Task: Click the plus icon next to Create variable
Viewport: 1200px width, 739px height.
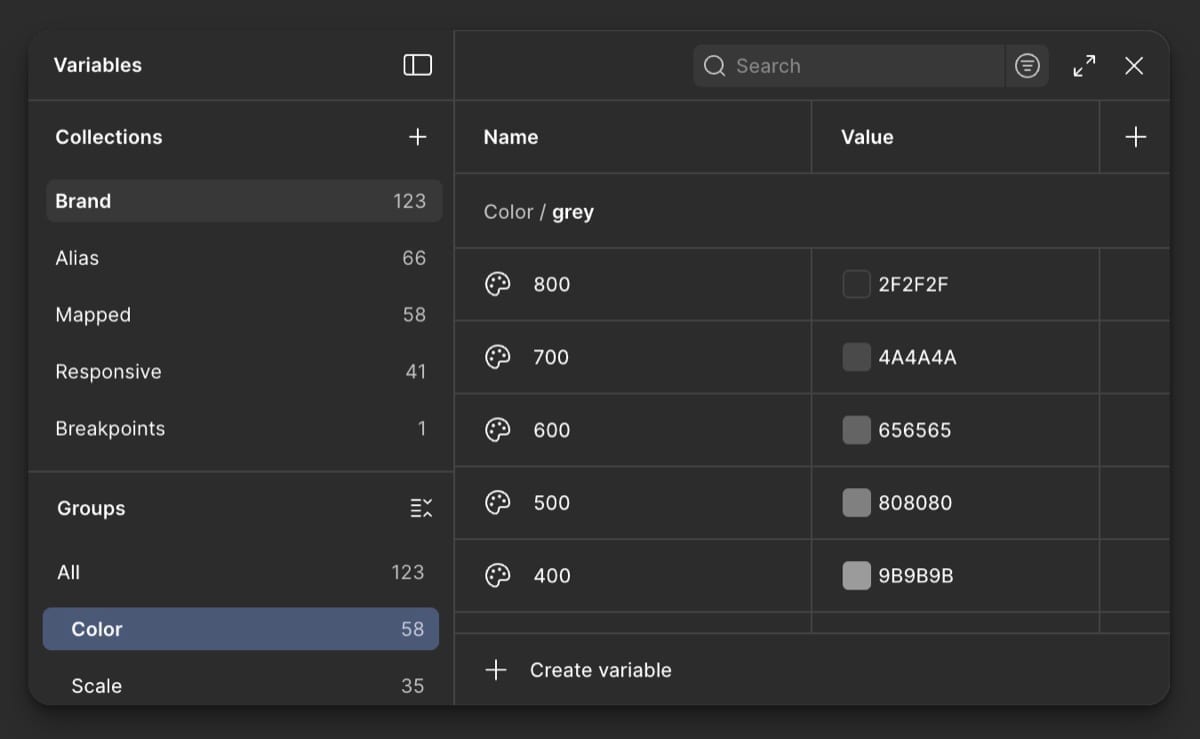Action: click(x=496, y=670)
